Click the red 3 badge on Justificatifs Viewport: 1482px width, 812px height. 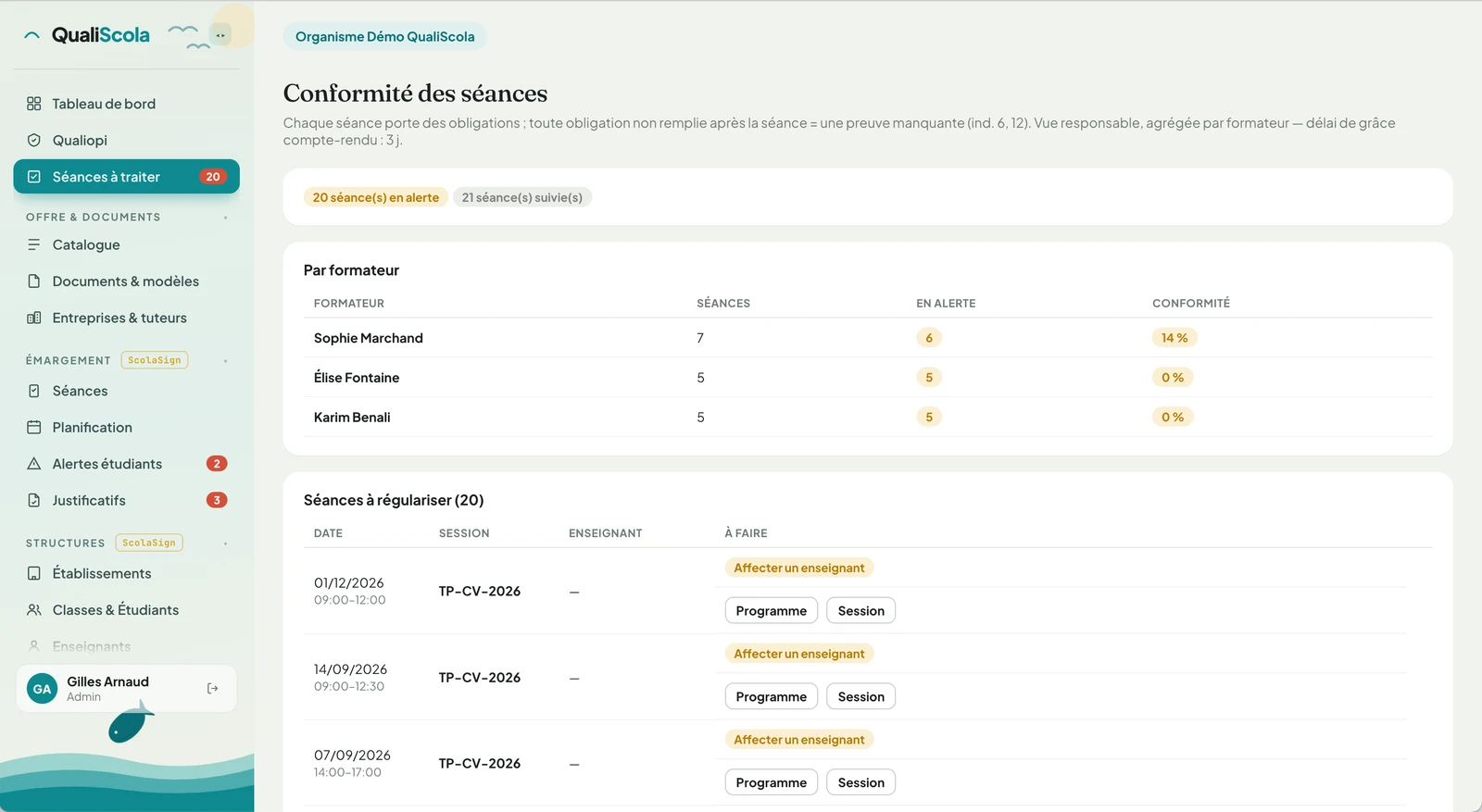(x=217, y=500)
